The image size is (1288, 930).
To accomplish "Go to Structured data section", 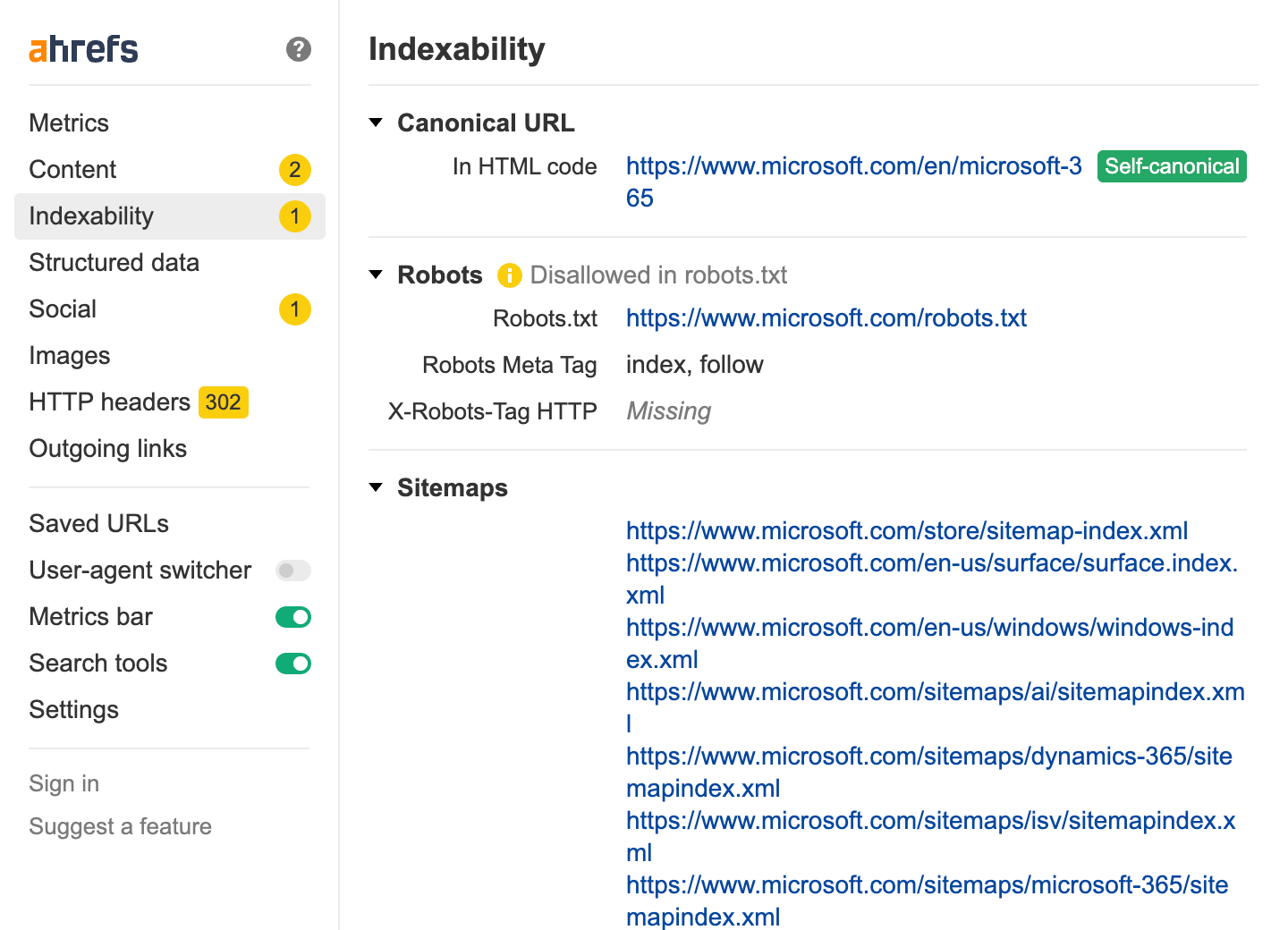I will coord(170,263).
